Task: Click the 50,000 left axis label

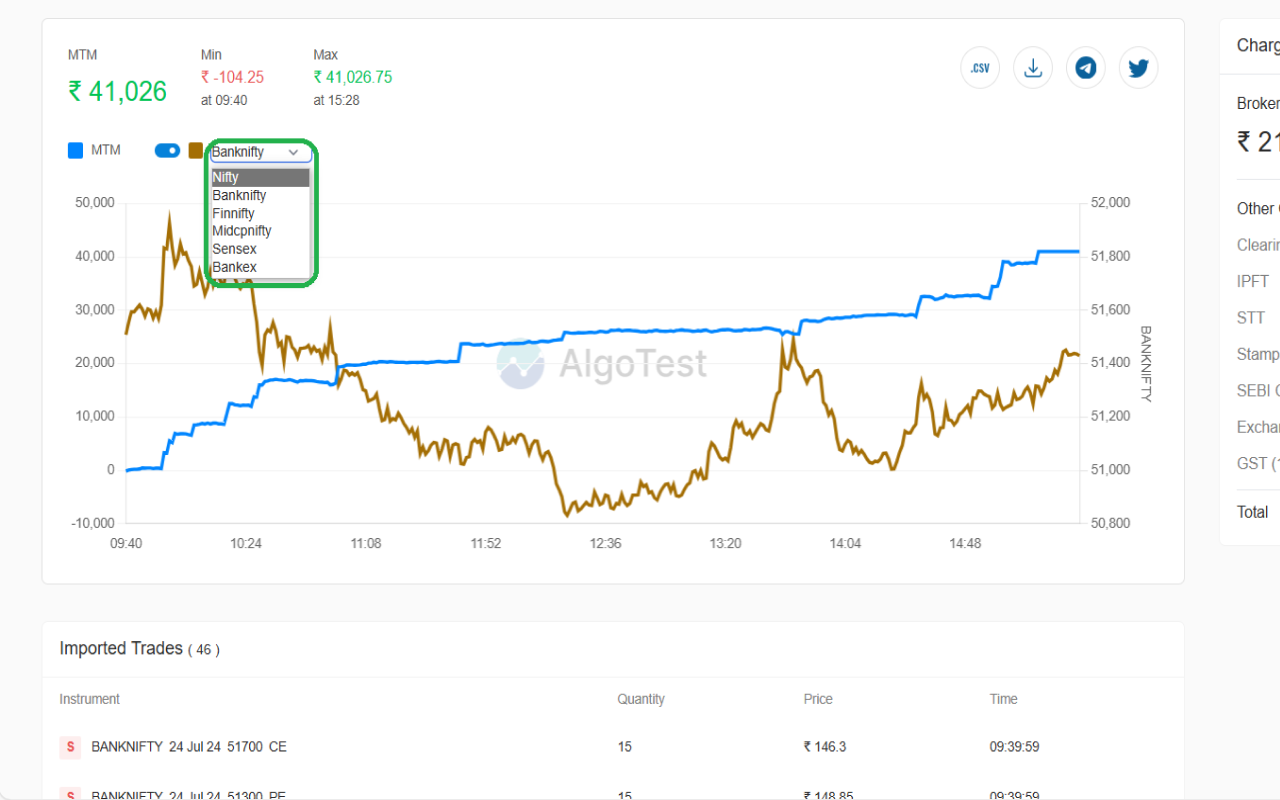Action: tap(95, 202)
